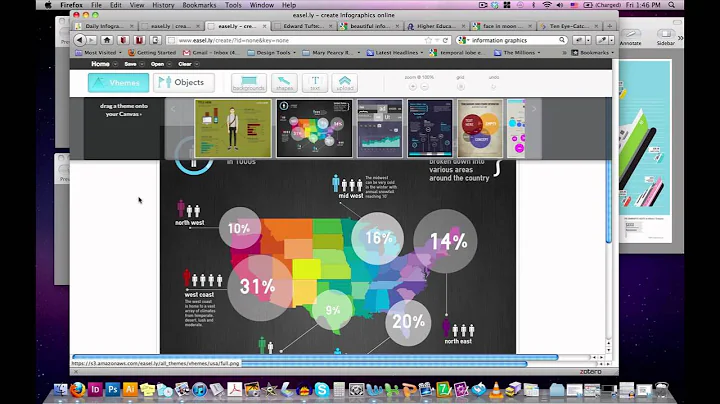Open the shapes tool
This screenshot has width=720, height=404.
(x=284, y=83)
